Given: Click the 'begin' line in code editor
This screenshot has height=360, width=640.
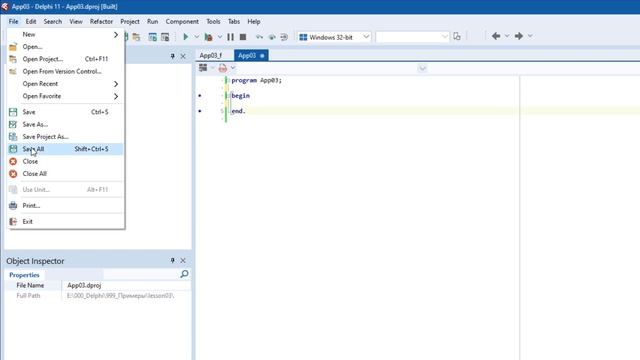Looking at the screenshot, I should point(240,96).
